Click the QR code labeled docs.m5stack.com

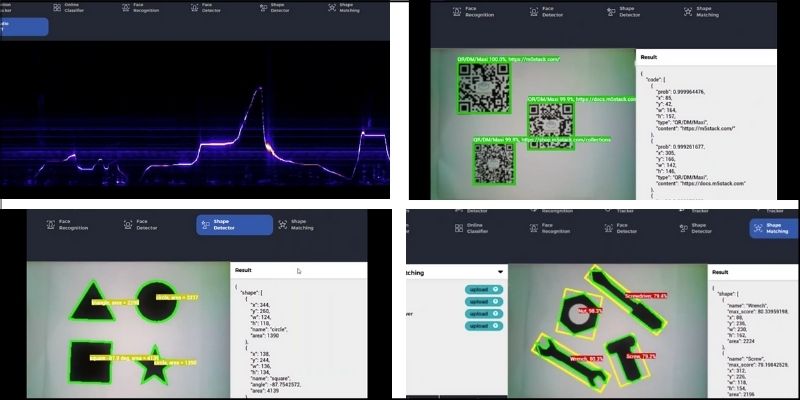(x=551, y=126)
